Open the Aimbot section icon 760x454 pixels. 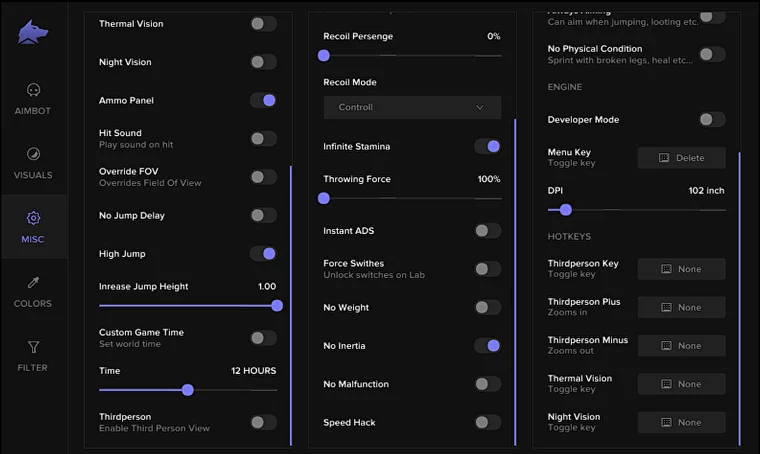[x=33, y=90]
